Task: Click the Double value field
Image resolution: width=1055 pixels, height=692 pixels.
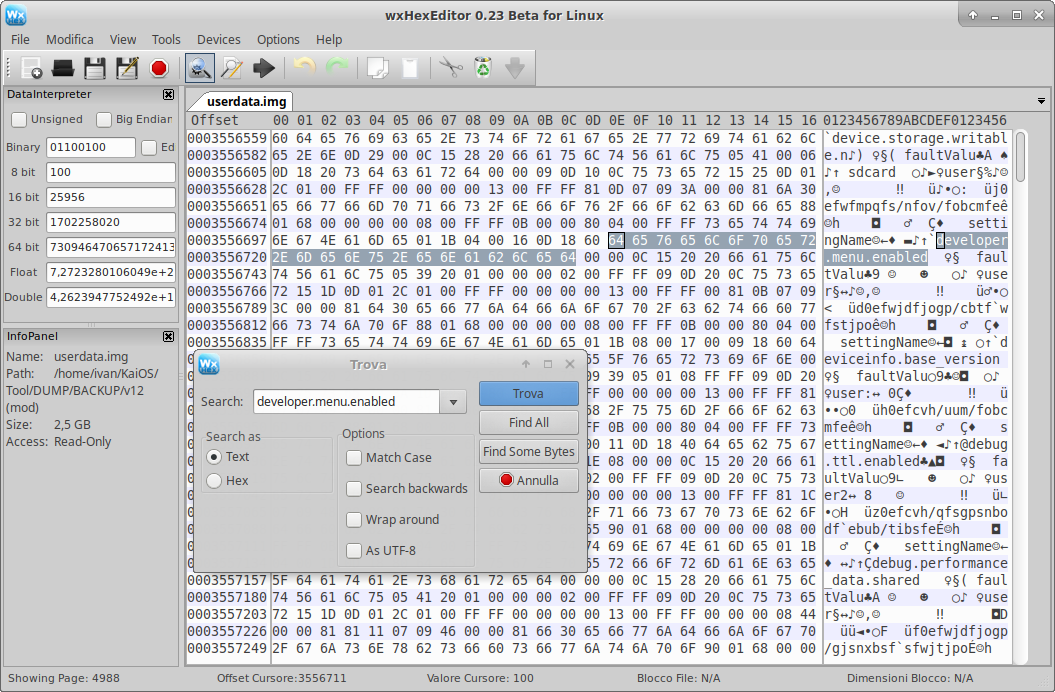Action: tap(111, 297)
